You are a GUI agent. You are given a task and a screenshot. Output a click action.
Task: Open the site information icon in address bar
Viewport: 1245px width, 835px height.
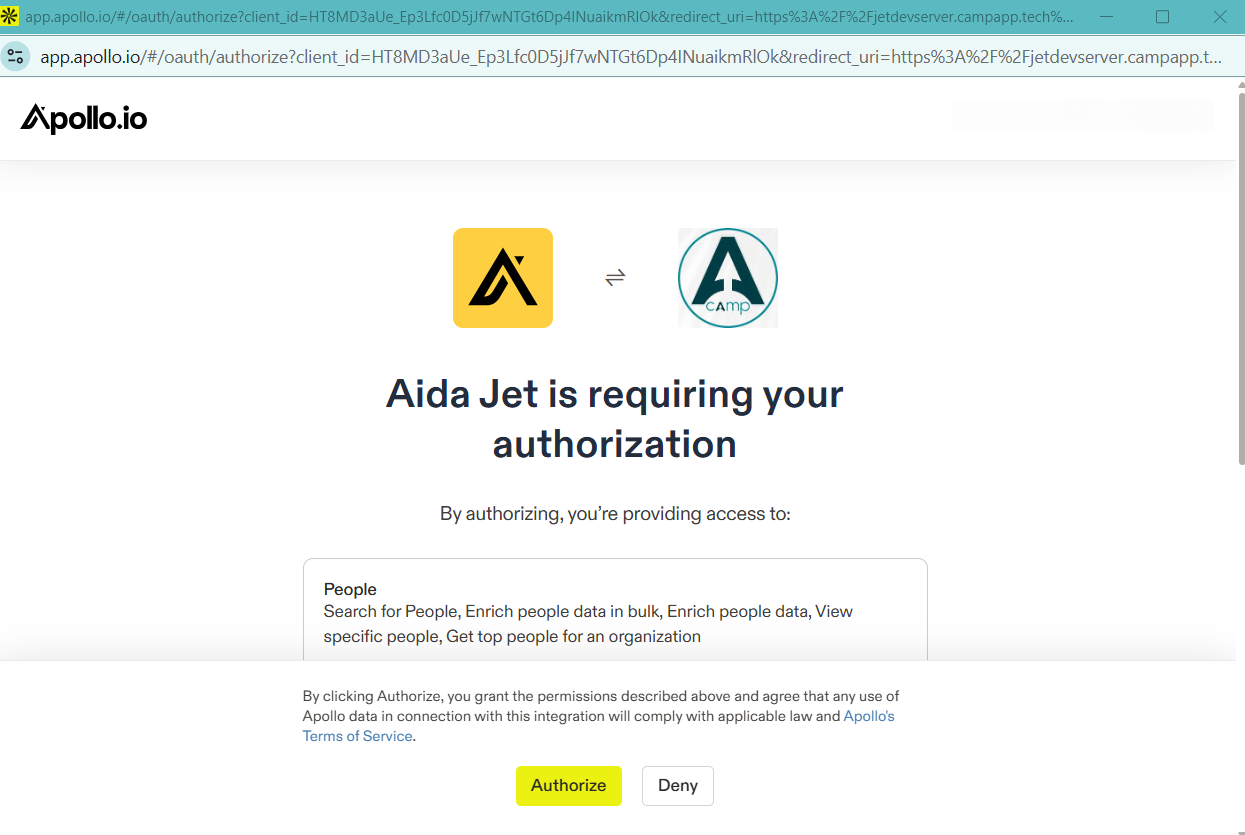(15, 56)
